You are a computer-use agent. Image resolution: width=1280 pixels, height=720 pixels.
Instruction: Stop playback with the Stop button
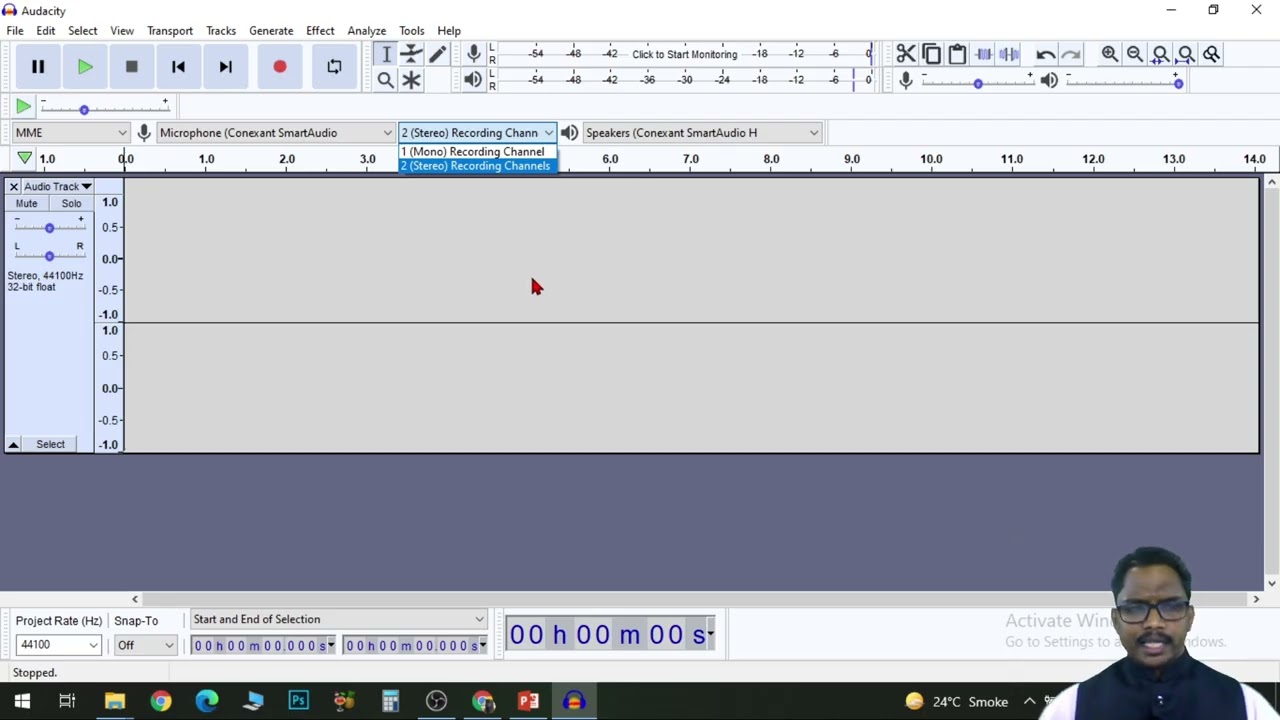131,67
